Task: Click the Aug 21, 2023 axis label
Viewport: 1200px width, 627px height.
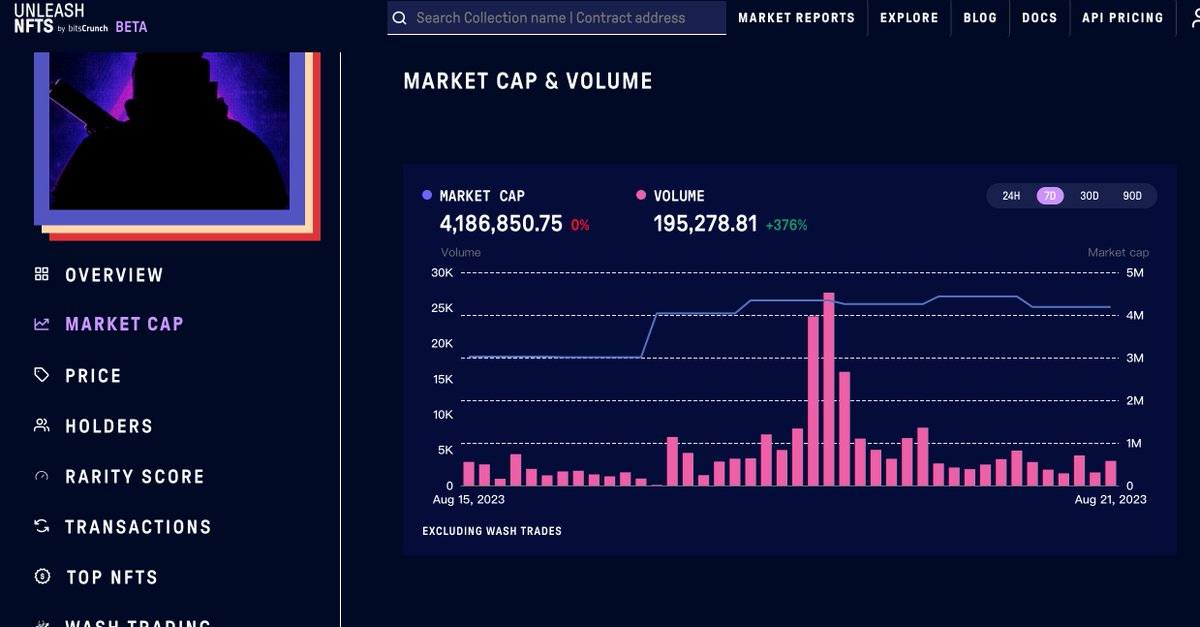Action: click(1110, 499)
